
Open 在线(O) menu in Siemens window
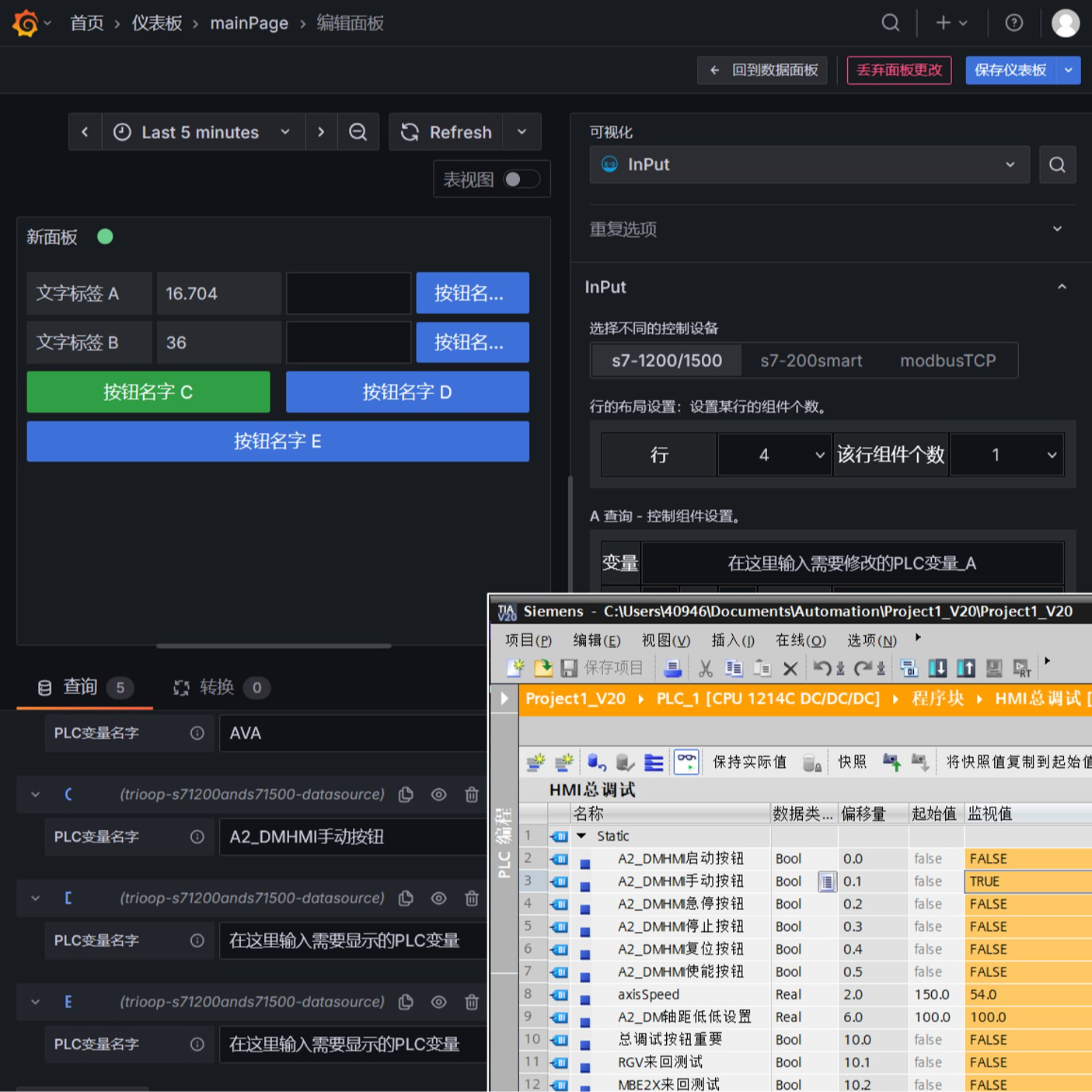(x=801, y=640)
